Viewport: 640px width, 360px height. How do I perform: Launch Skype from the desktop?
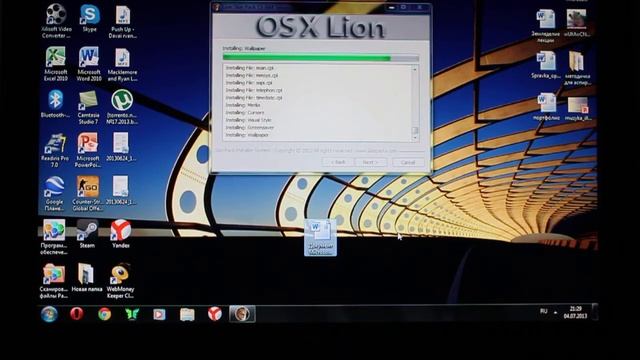89,19
